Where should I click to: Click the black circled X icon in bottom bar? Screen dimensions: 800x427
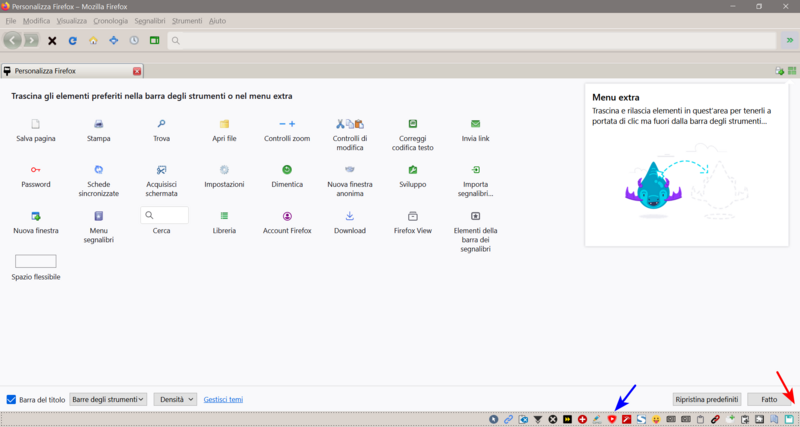pyautogui.click(x=553, y=419)
